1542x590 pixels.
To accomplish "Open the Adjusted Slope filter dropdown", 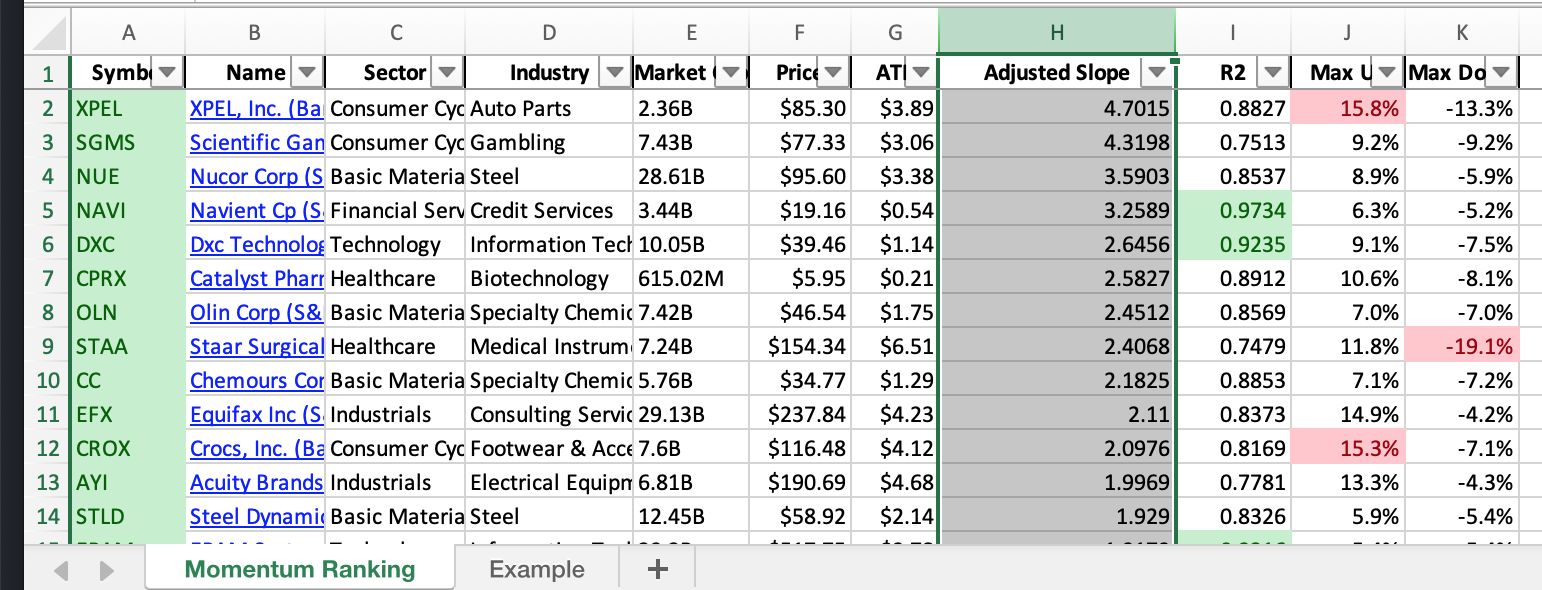I will pyautogui.click(x=1157, y=73).
